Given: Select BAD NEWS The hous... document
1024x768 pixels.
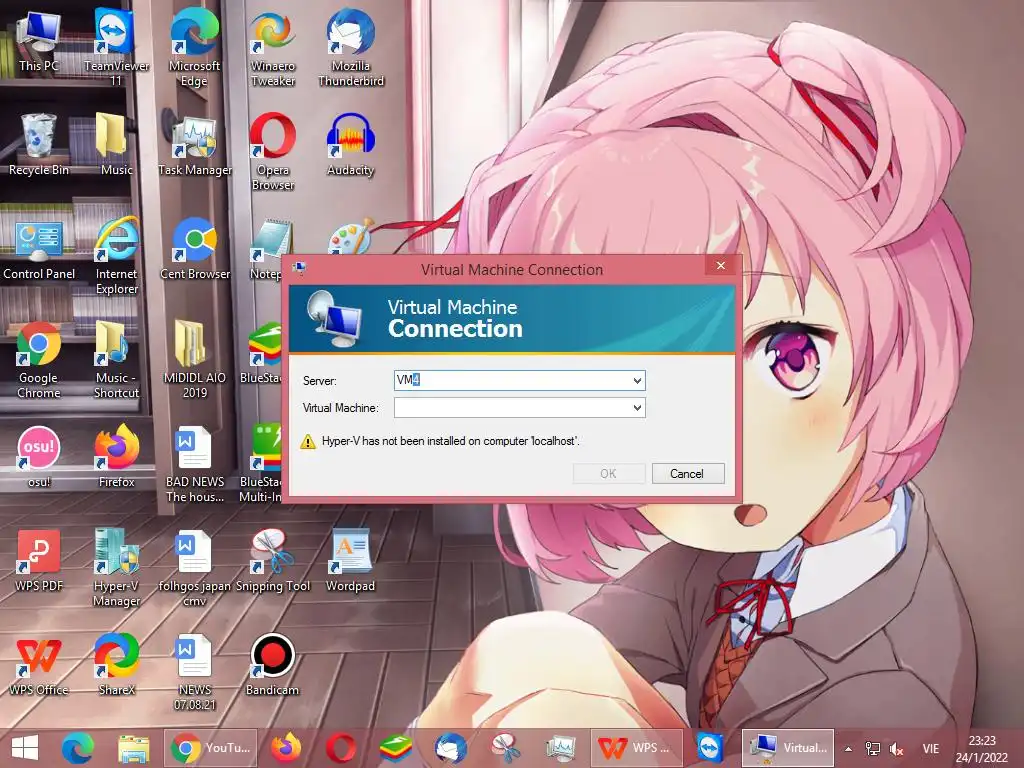Looking at the screenshot, I should click(195, 464).
